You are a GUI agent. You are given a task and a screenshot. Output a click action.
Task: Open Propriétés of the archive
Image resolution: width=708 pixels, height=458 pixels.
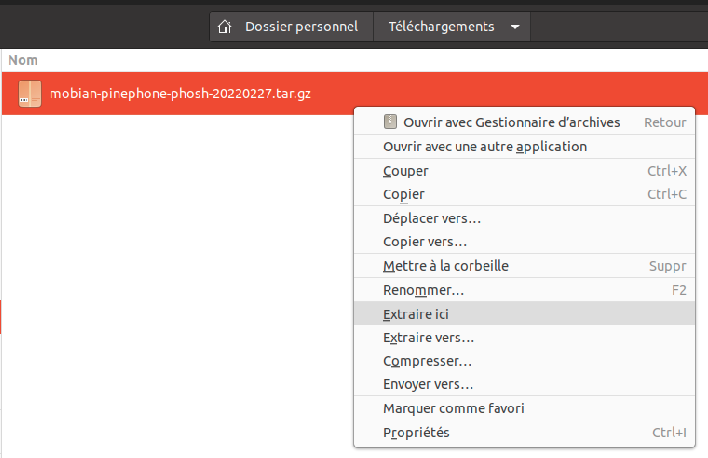click(x=416, y=432)
